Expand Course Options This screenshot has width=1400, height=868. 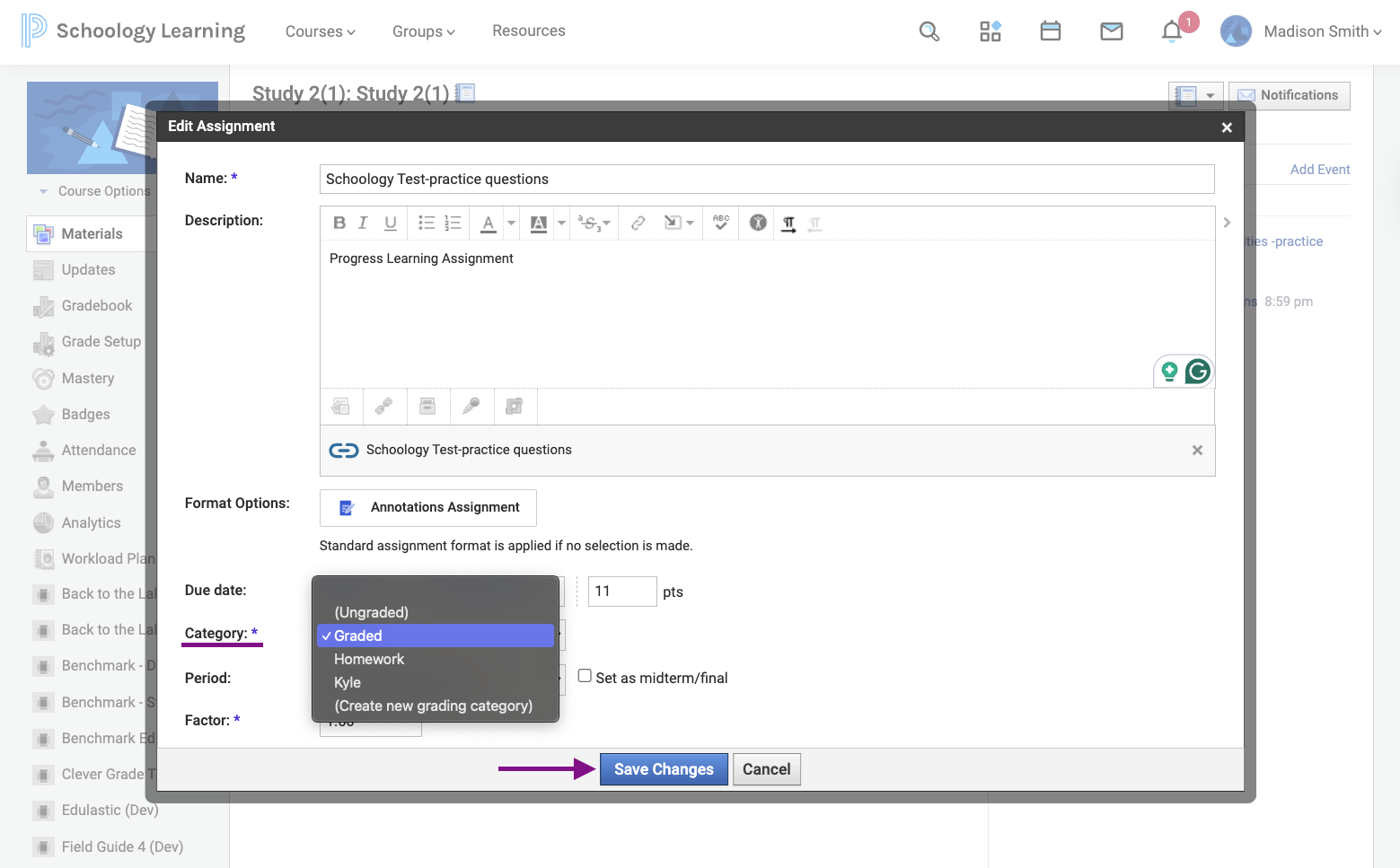pyautogui.click(x=94, y=191)
